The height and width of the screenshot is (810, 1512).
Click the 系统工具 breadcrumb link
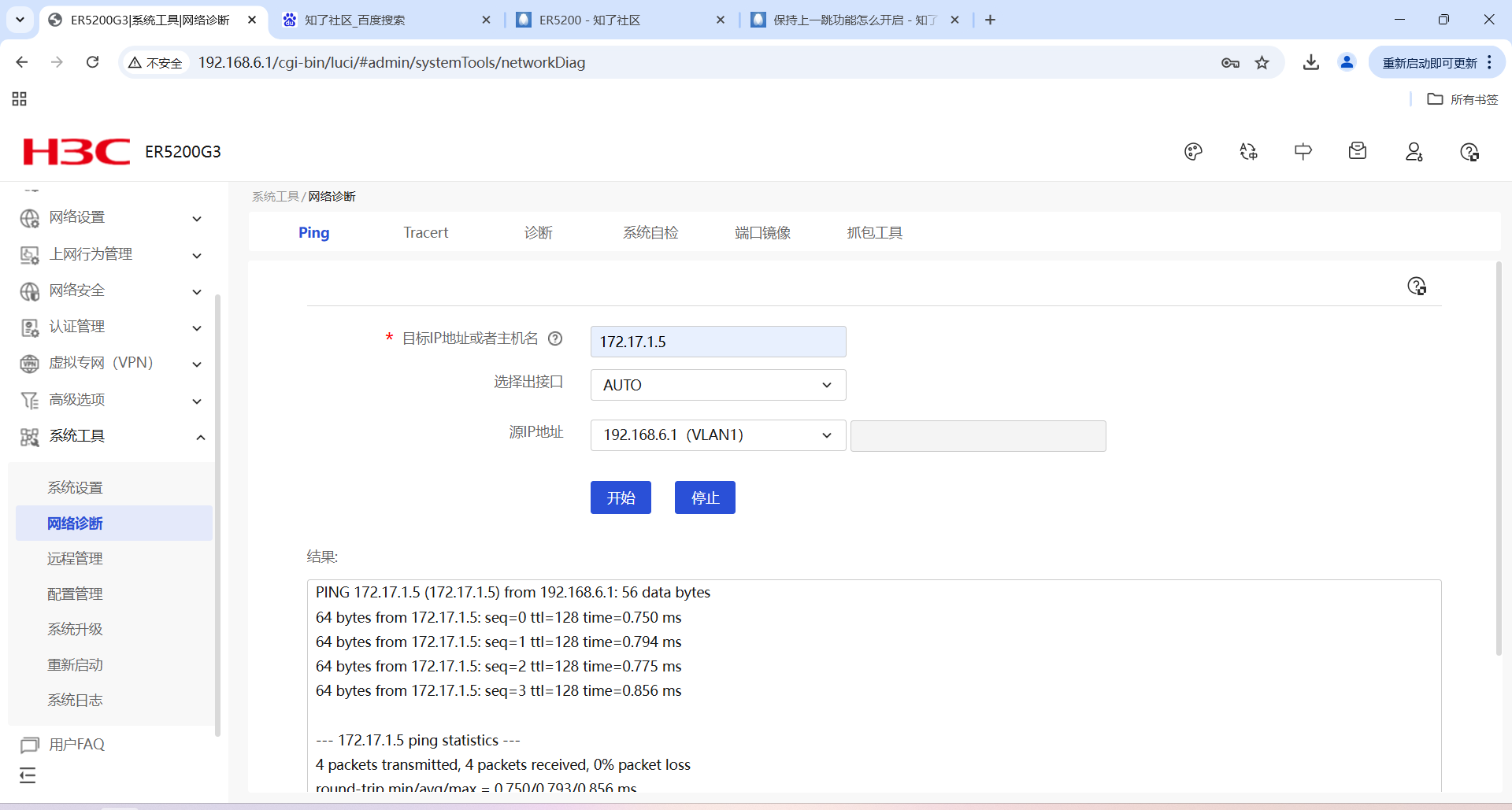[x=276, y=197]
